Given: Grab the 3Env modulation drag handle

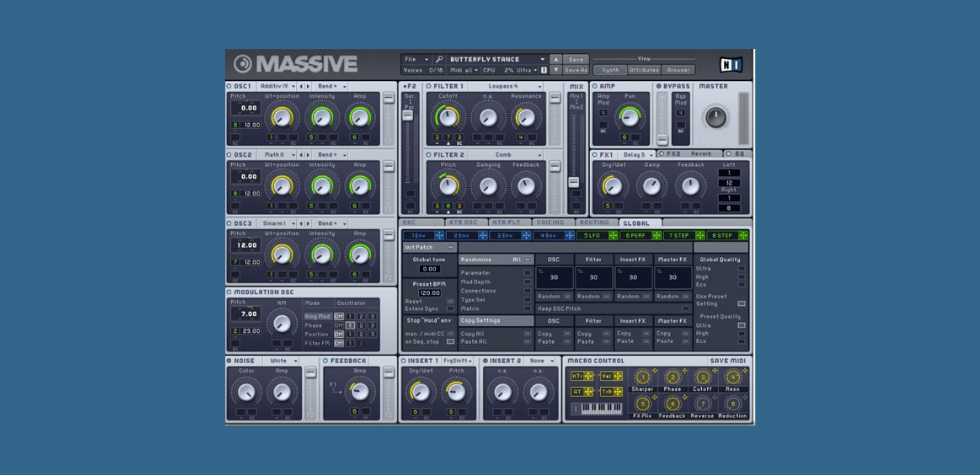Looking at the screenshot, I should [526, 236].
